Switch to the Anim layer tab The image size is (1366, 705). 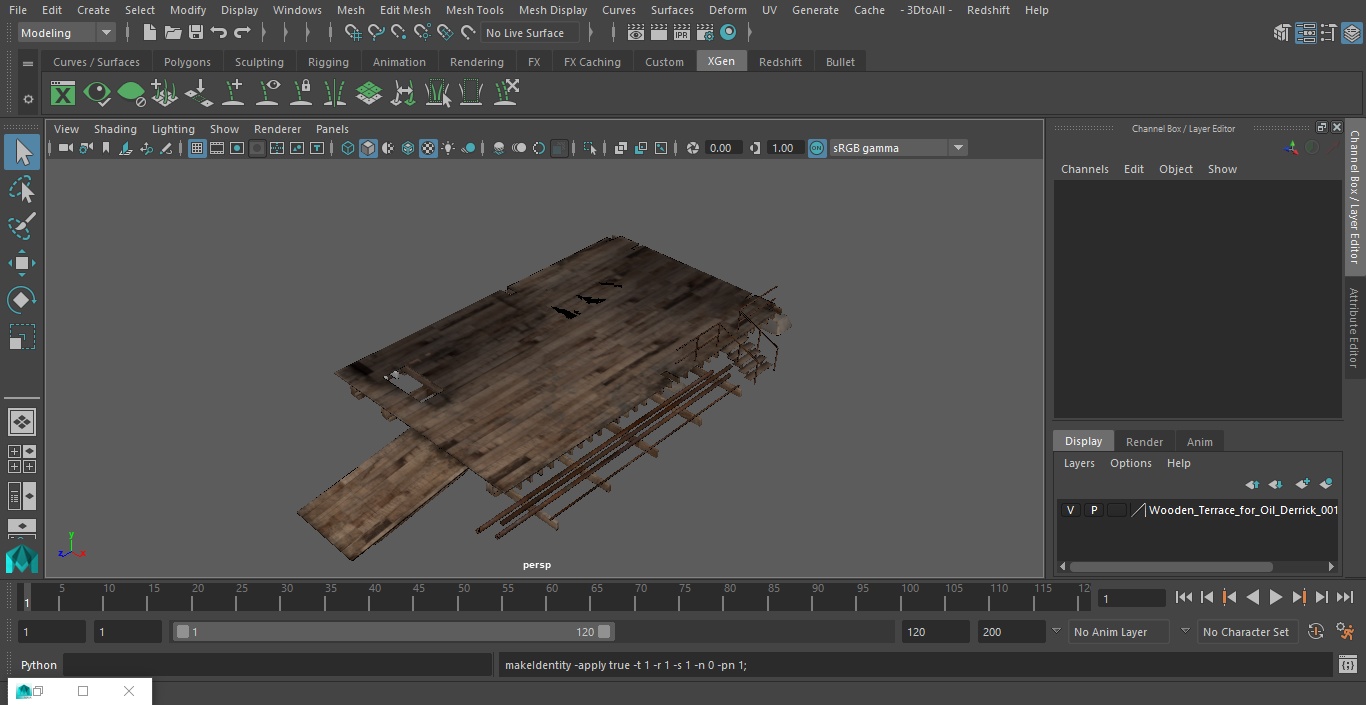1199,442
